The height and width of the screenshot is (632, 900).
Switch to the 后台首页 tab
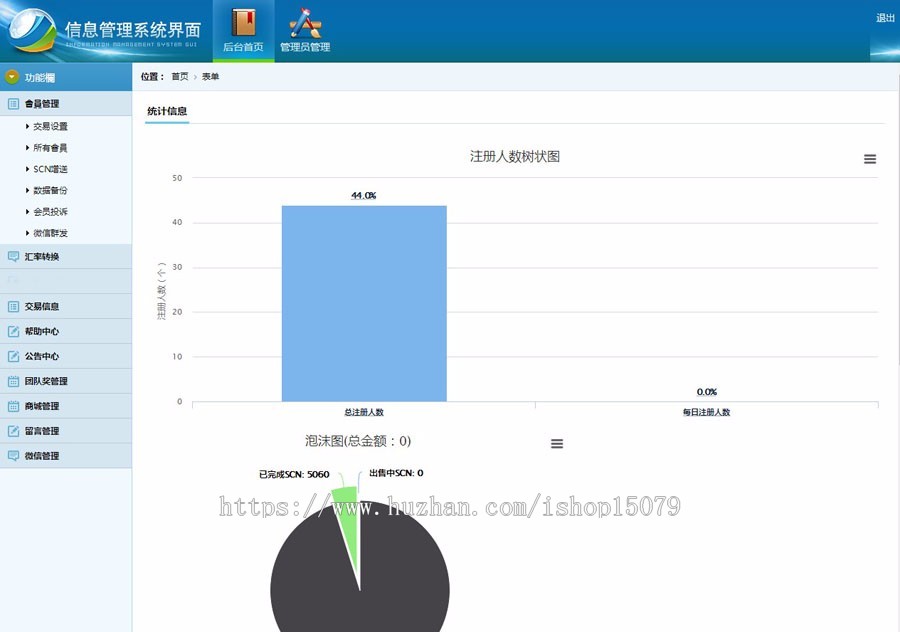[x=243, y=30]
